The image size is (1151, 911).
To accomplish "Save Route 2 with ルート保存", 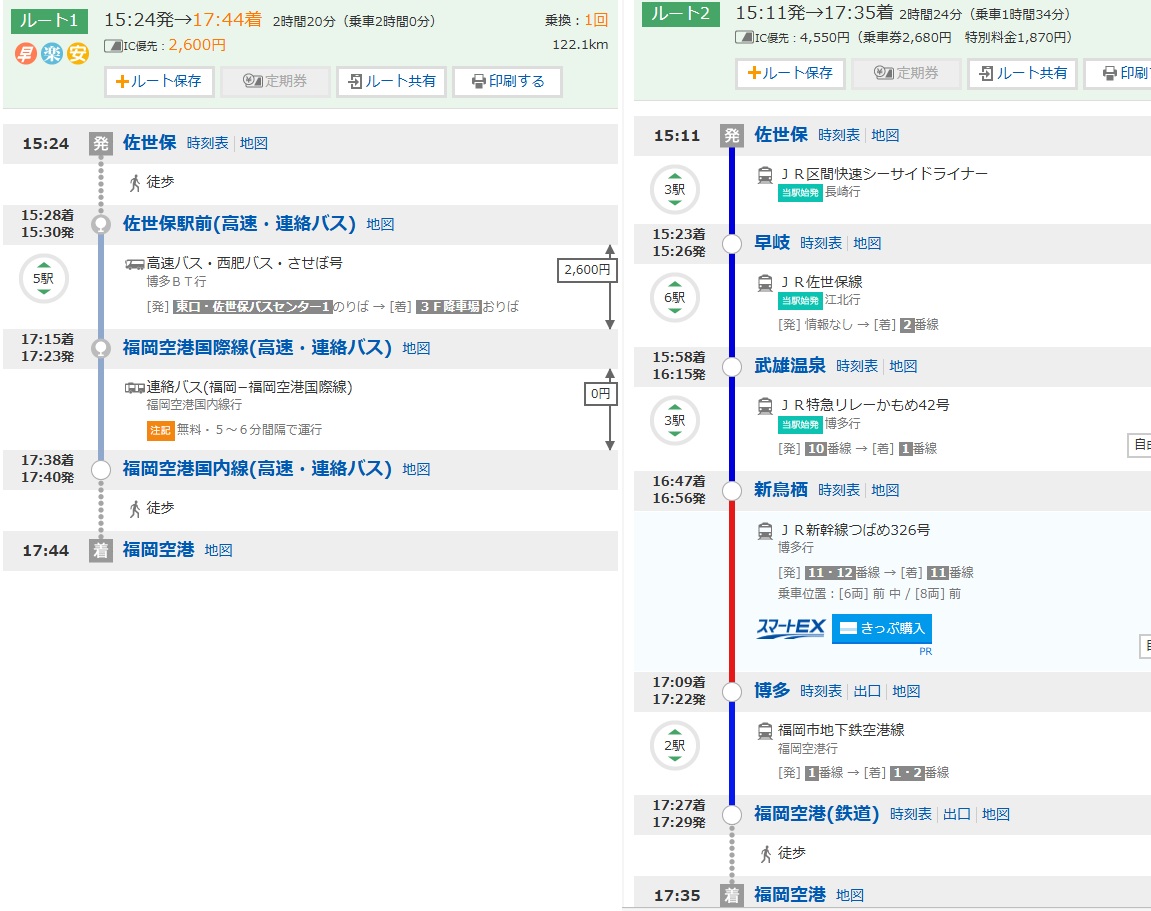I will (790, 74).
